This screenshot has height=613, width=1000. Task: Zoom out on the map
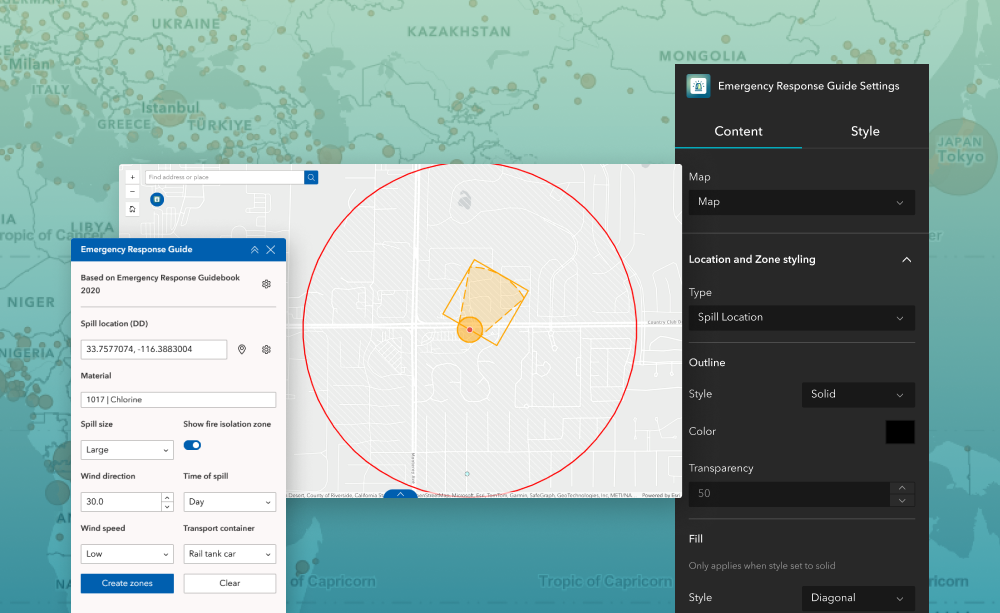132,192
